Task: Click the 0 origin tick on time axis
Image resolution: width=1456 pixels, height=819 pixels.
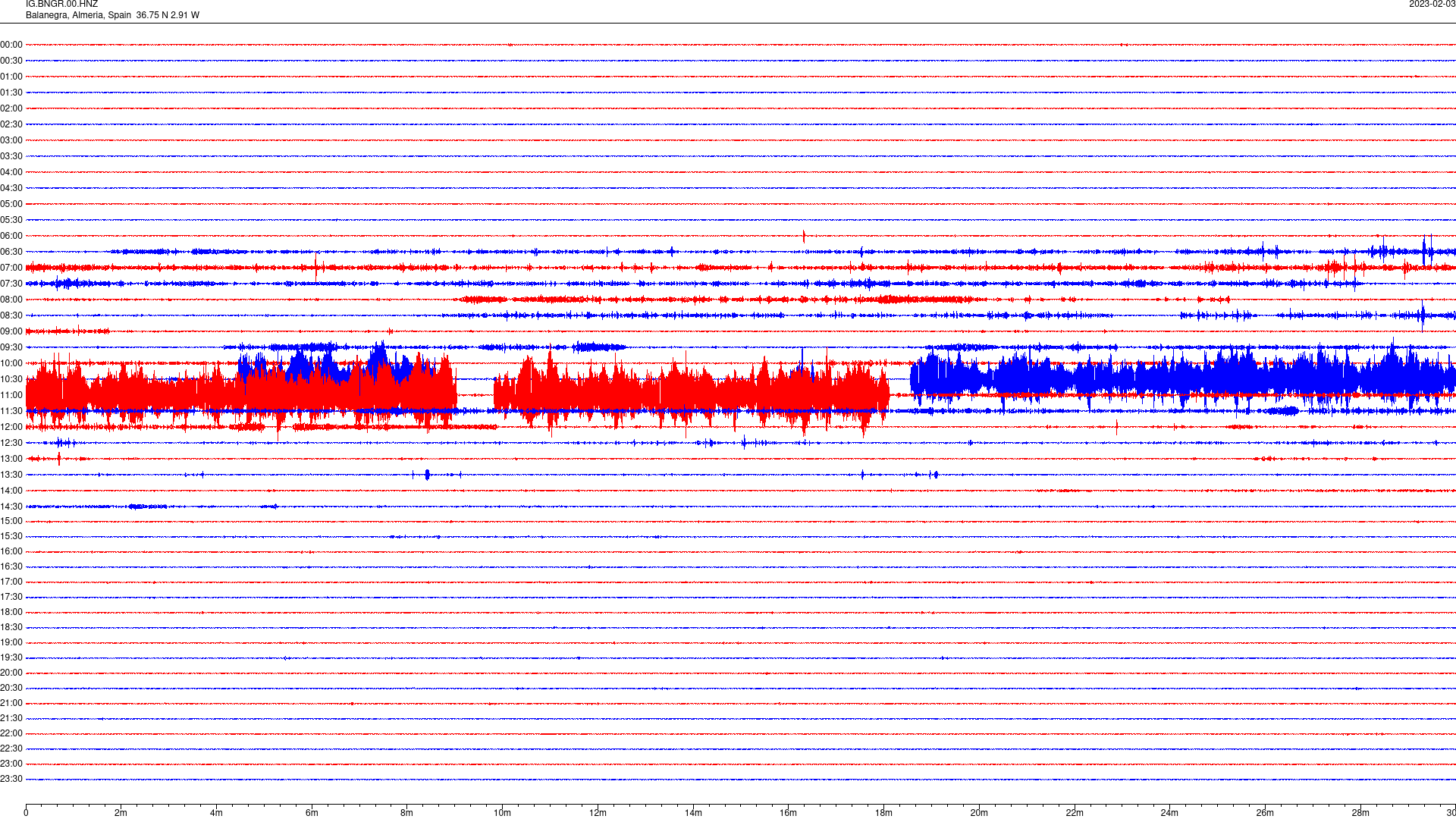Action: tap(26, 813)
